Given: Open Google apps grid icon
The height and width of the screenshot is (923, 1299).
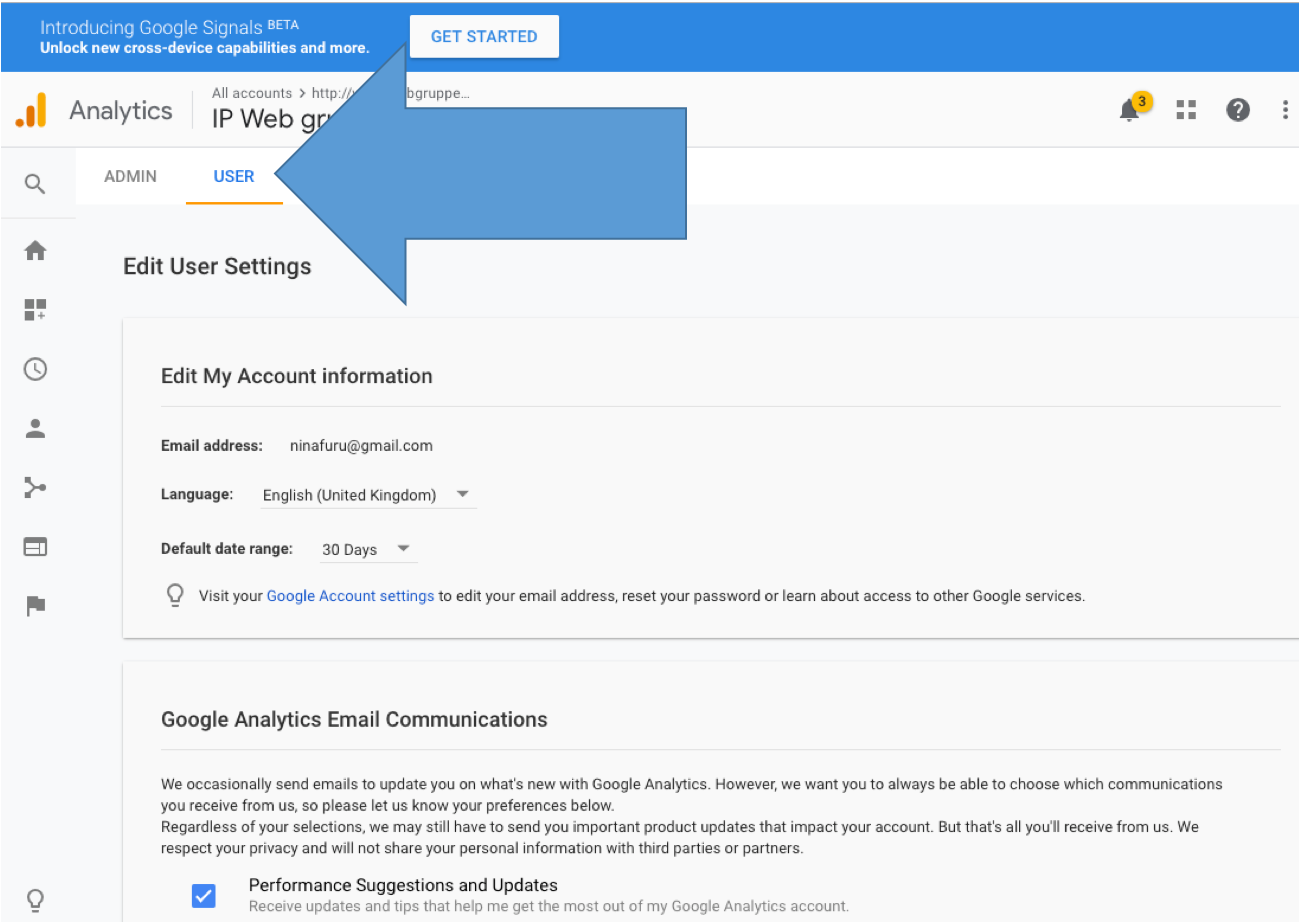Looking at the screenshot, I should pyautogui.click(x=1186, y=110).
